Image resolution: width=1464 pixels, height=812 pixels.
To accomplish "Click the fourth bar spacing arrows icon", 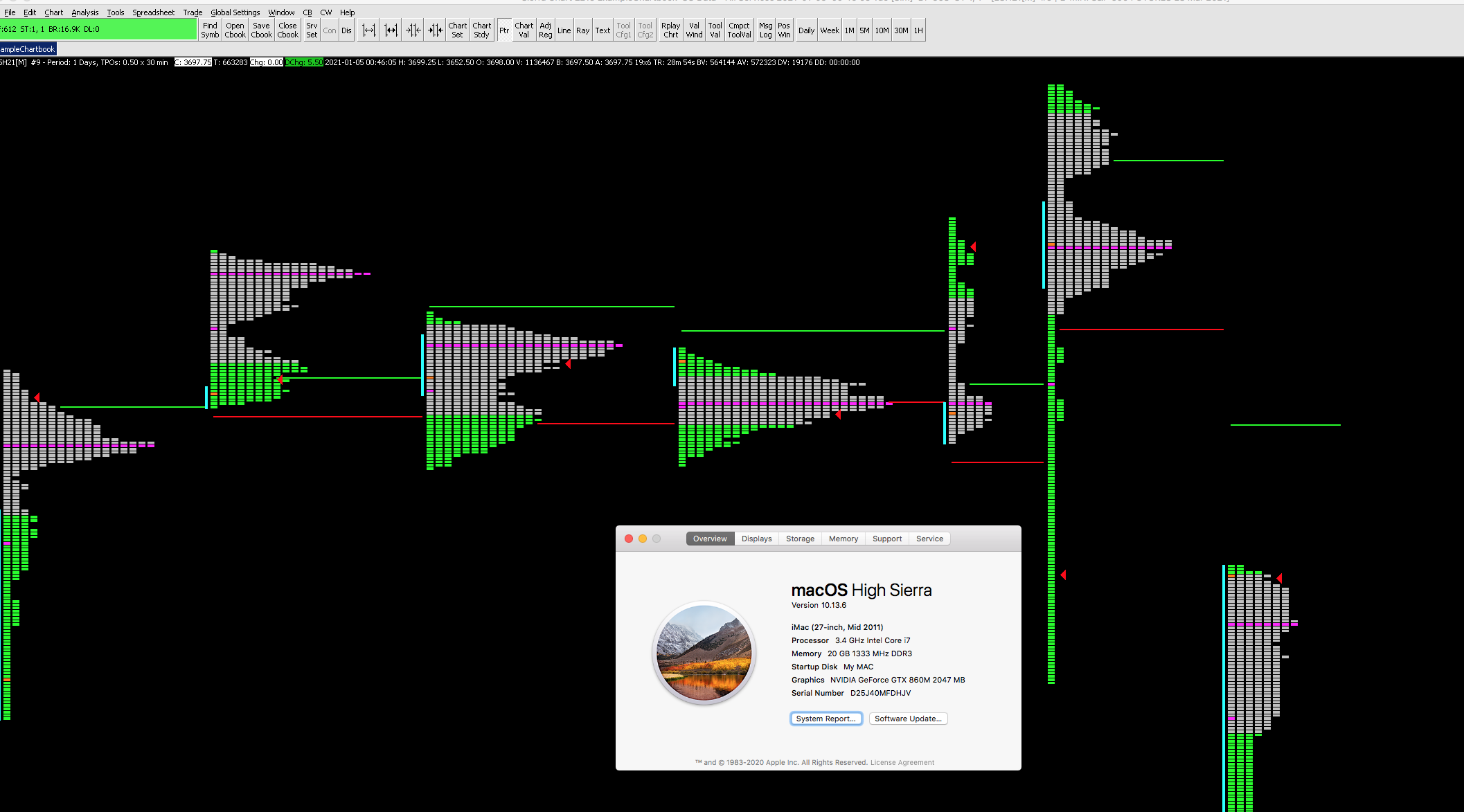I will pyautogui.click(x=435, y=30).
